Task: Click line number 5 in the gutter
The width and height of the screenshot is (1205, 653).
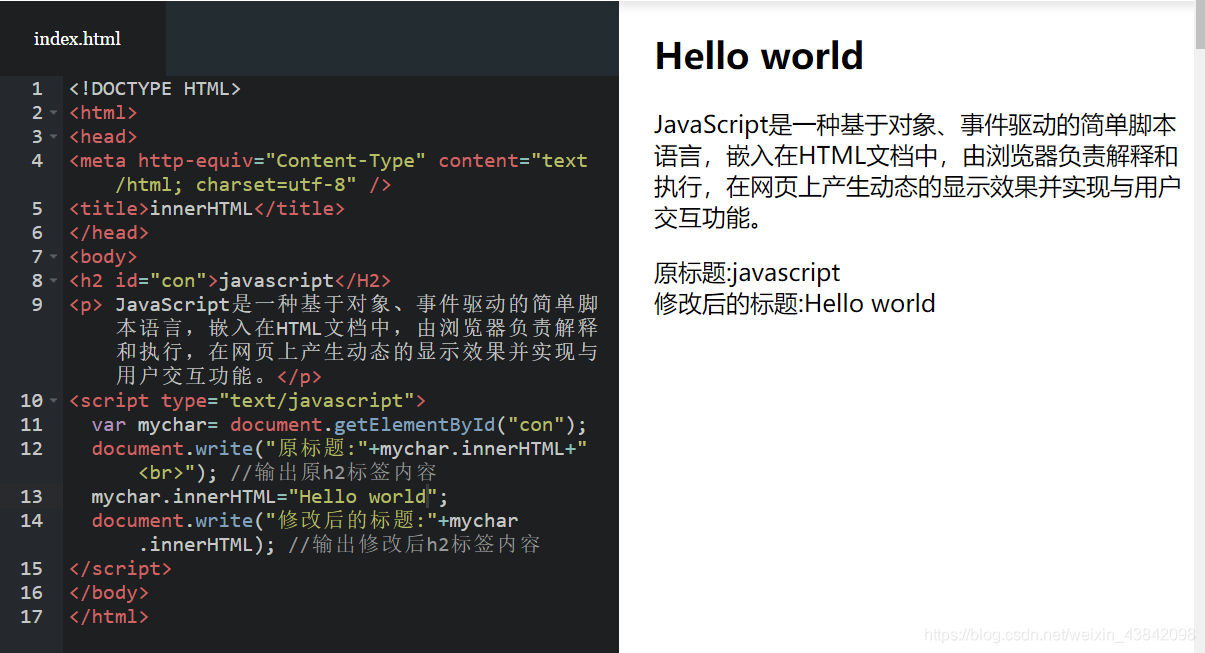Action: (x=37, y=209)
